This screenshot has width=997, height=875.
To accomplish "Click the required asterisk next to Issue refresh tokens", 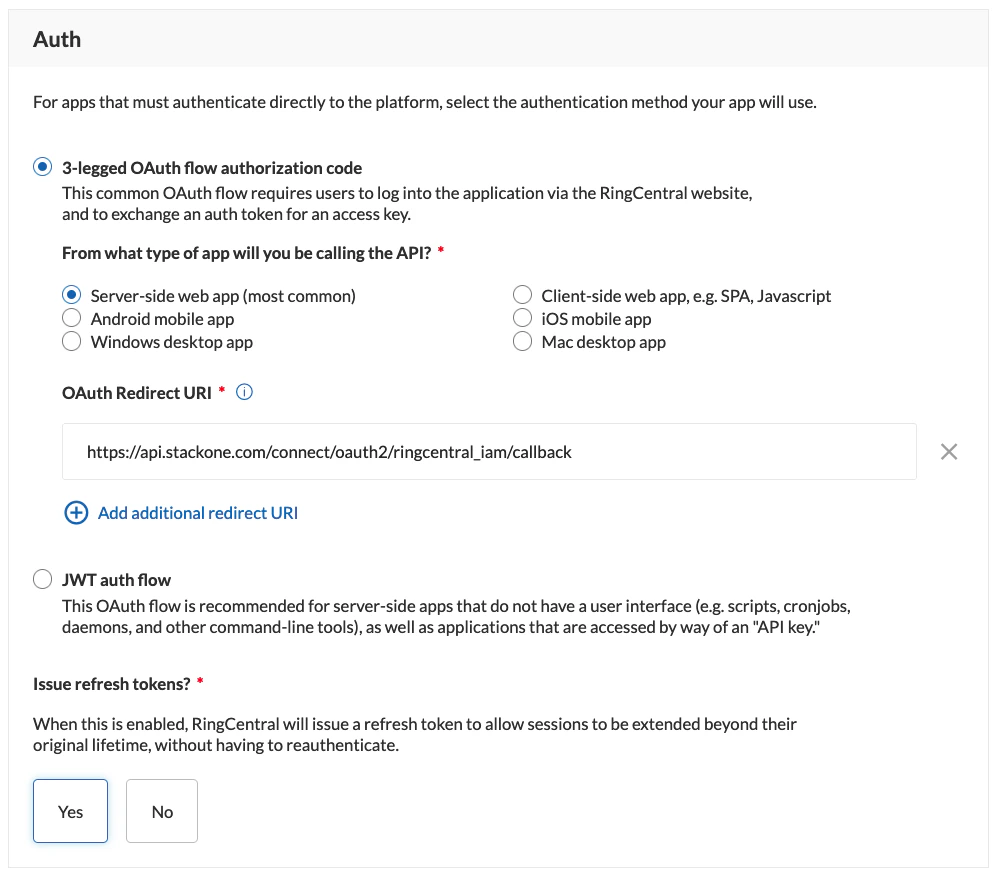I will [x=200, y=682].
